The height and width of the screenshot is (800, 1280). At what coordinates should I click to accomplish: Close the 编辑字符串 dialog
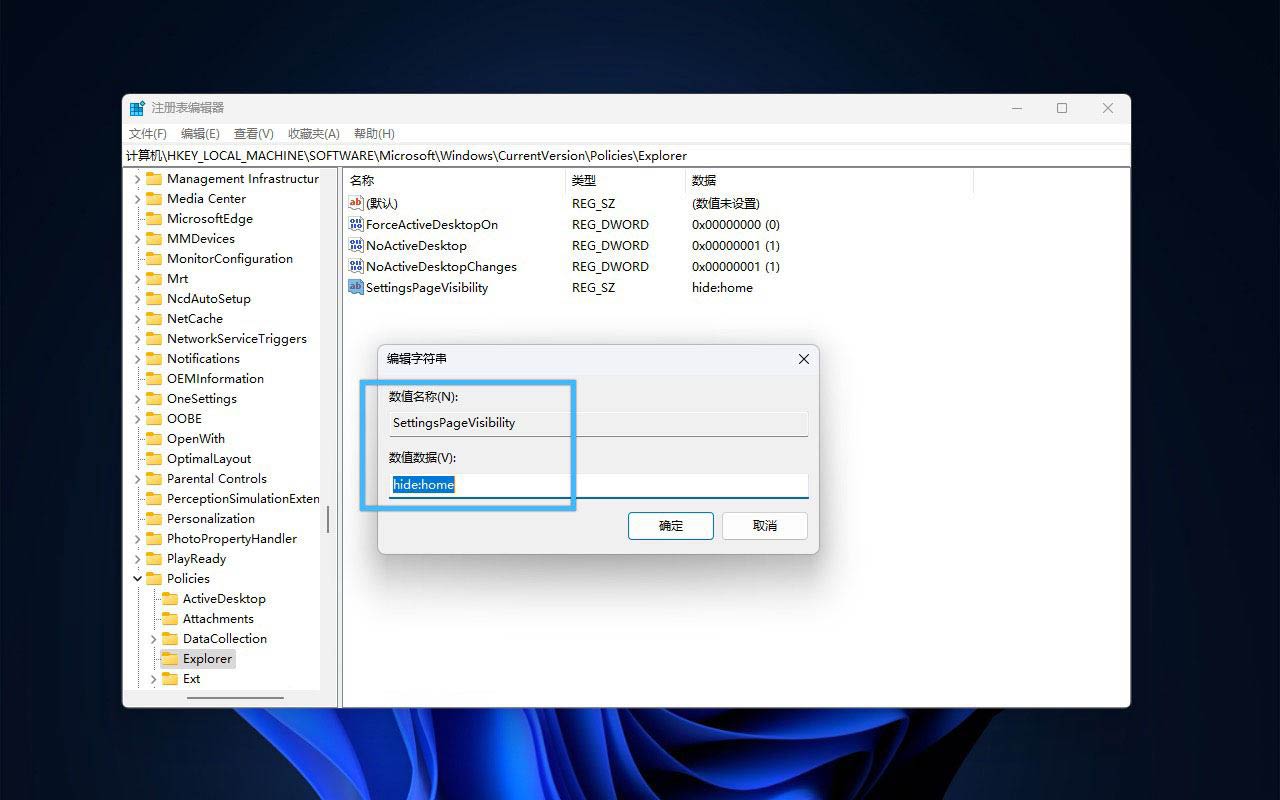803,359
